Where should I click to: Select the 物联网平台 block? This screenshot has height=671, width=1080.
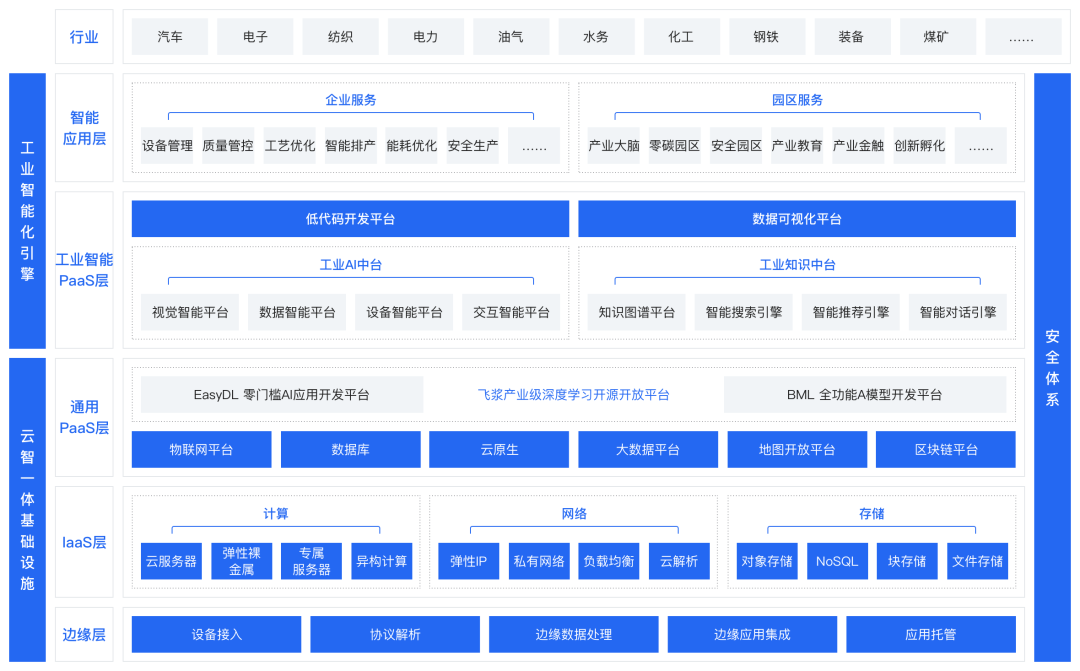click(x=201, y=449)
